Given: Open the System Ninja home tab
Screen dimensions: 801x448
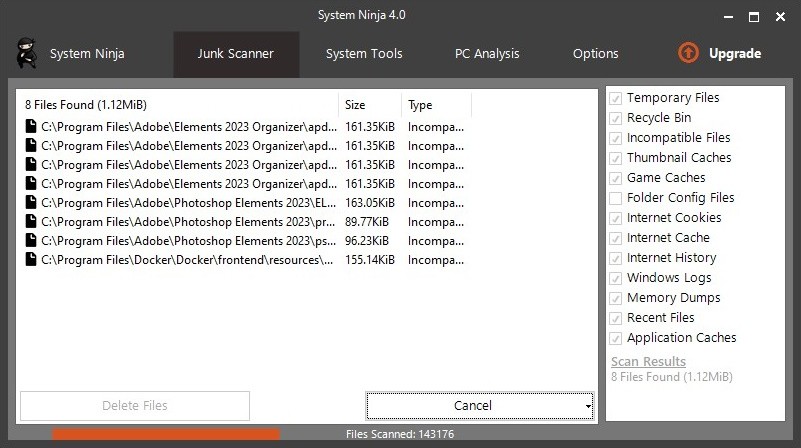Looking at the screenshot, I should point(87,54).
